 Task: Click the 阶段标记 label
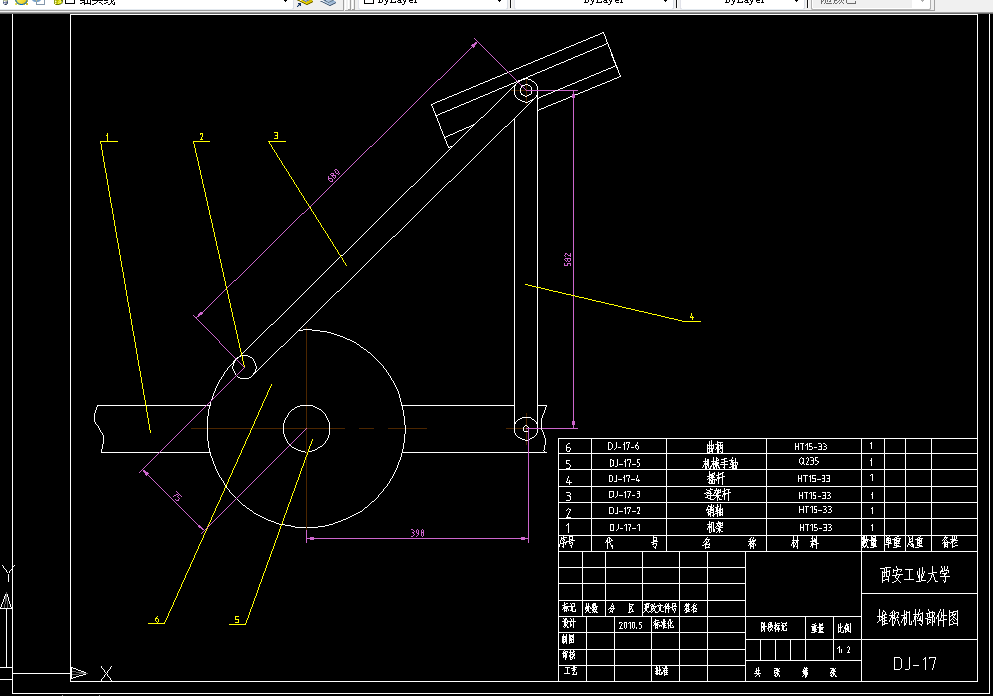[774, 627]
